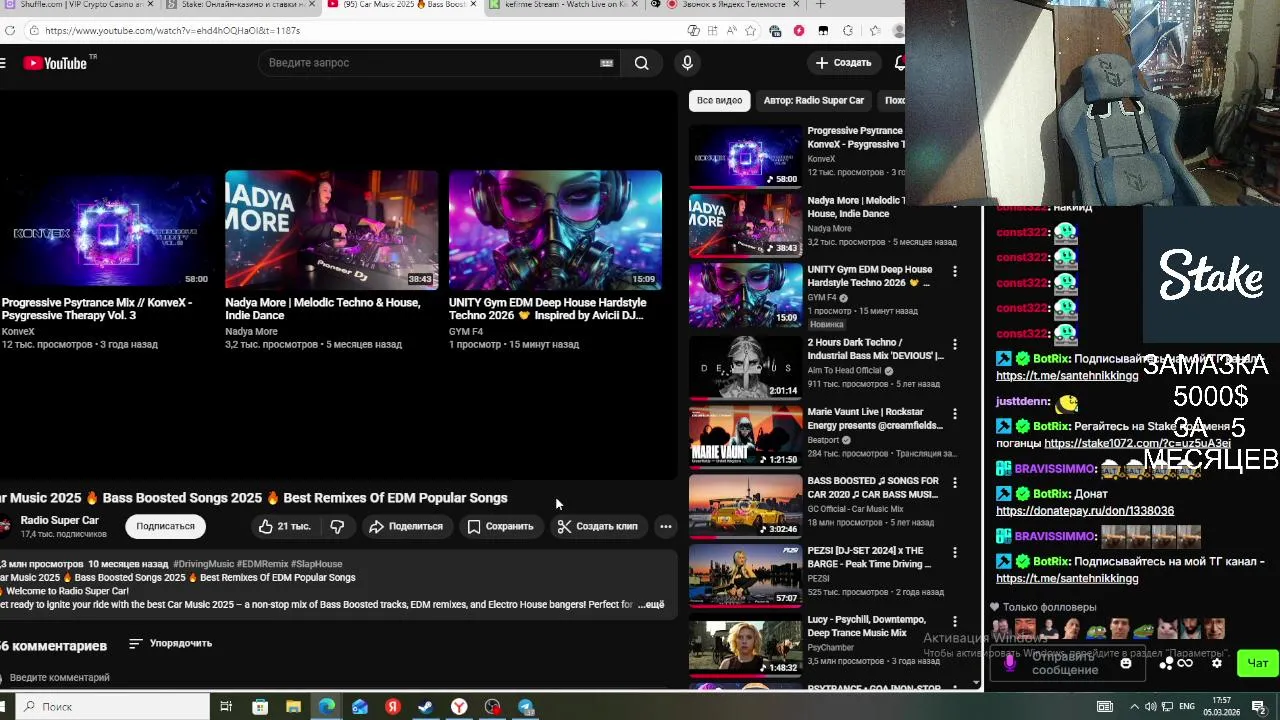Reload the page with the browser refresh icon
This screenshot has height=720, width=1280.
9,31
